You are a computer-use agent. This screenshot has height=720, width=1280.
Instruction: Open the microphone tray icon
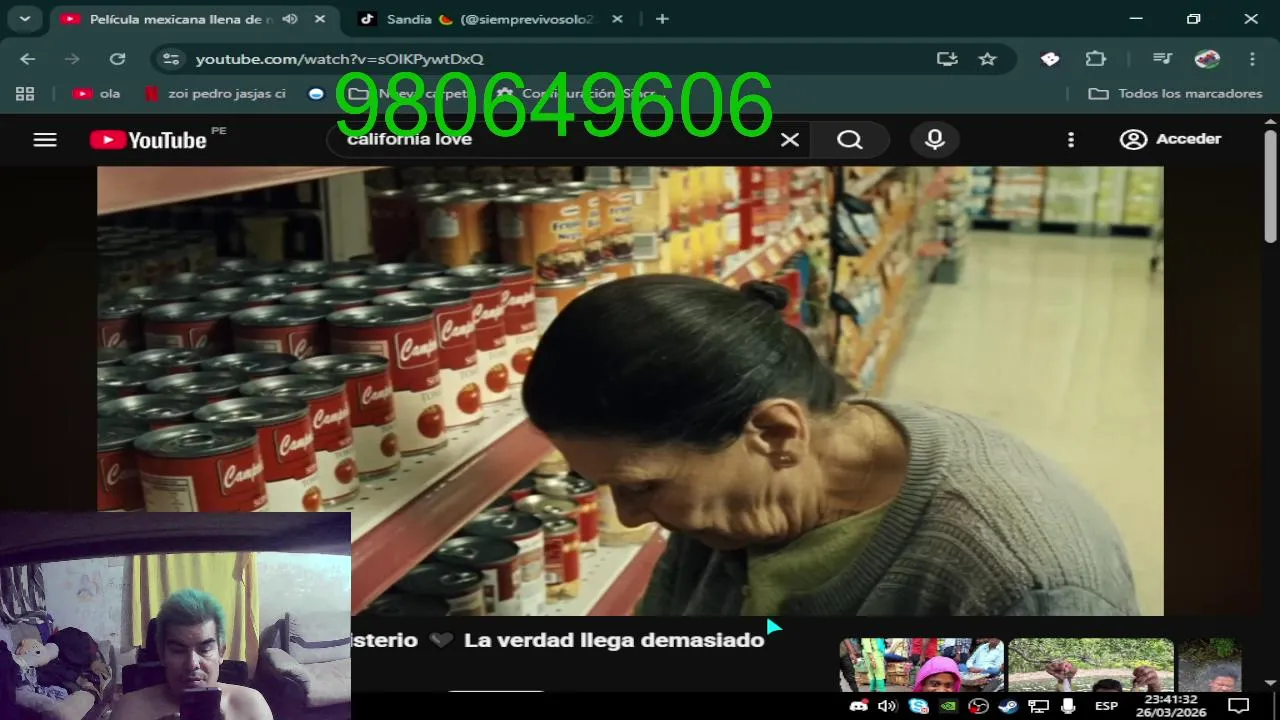pyautogui.click(x=1068, y=706)
